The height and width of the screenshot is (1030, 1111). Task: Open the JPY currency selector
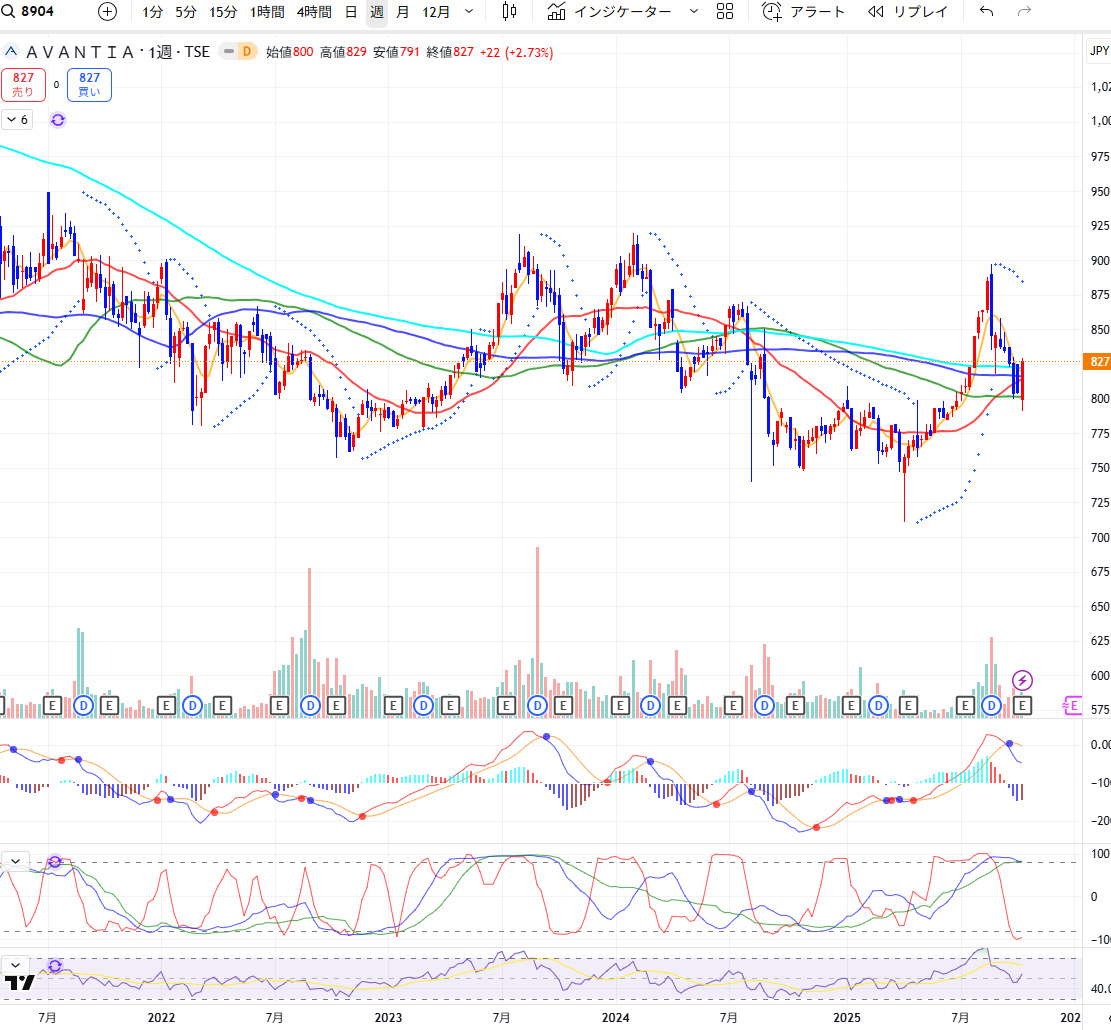tap(1099, 50)
